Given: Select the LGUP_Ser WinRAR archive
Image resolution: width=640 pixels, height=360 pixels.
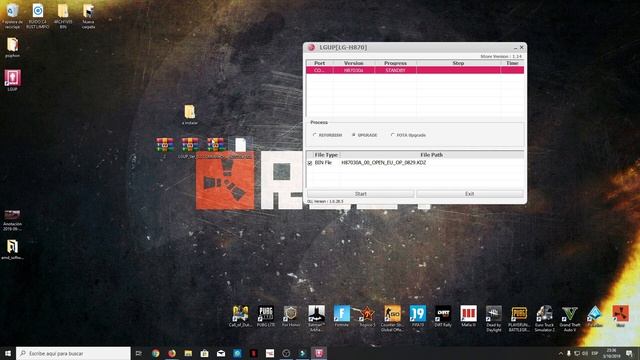Looking at the screenshot, I should (x=189, y=148).
